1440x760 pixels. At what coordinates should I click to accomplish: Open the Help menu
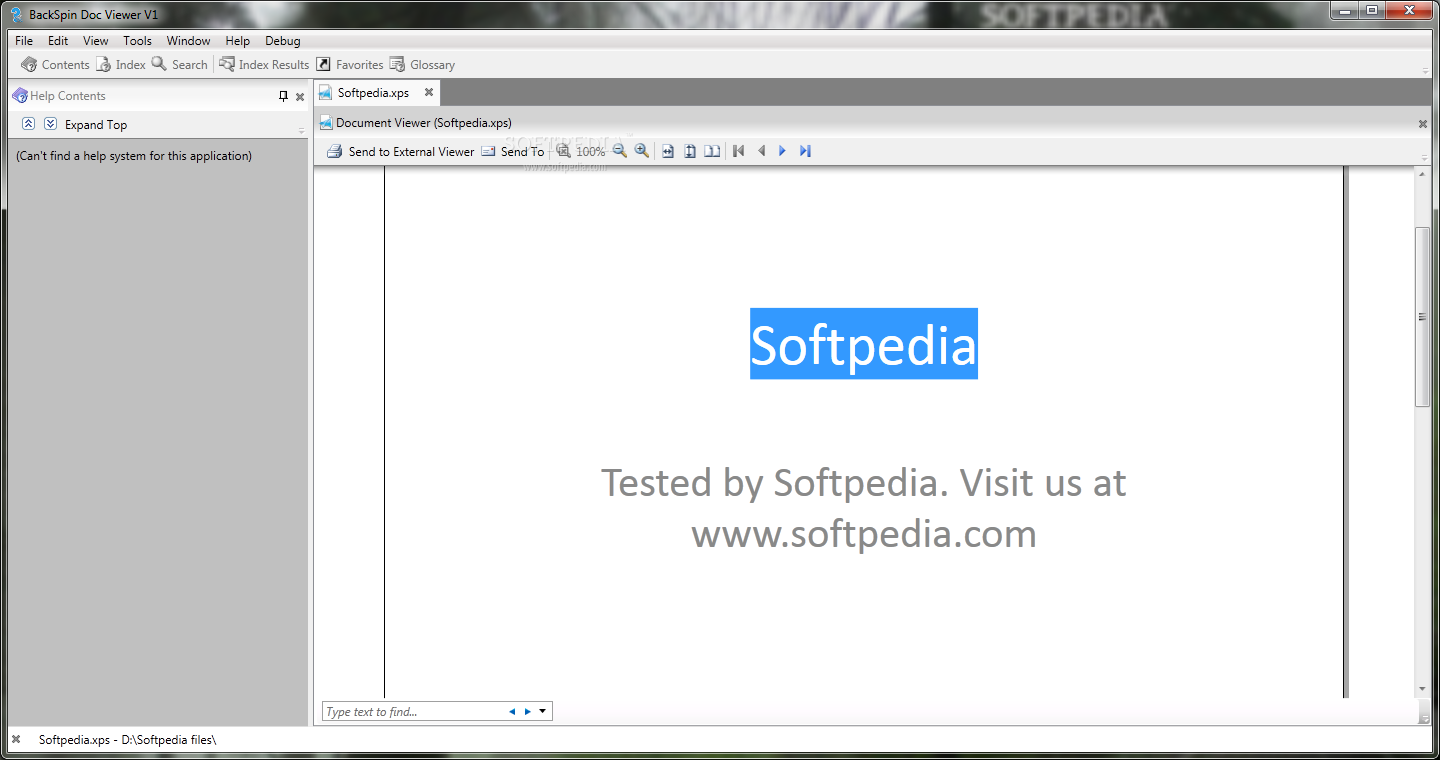coord(237,41)
